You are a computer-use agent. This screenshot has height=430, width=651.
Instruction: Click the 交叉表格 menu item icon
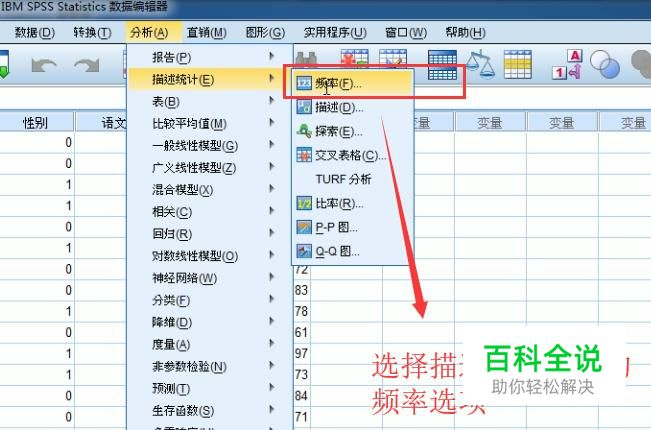point(304,155)
